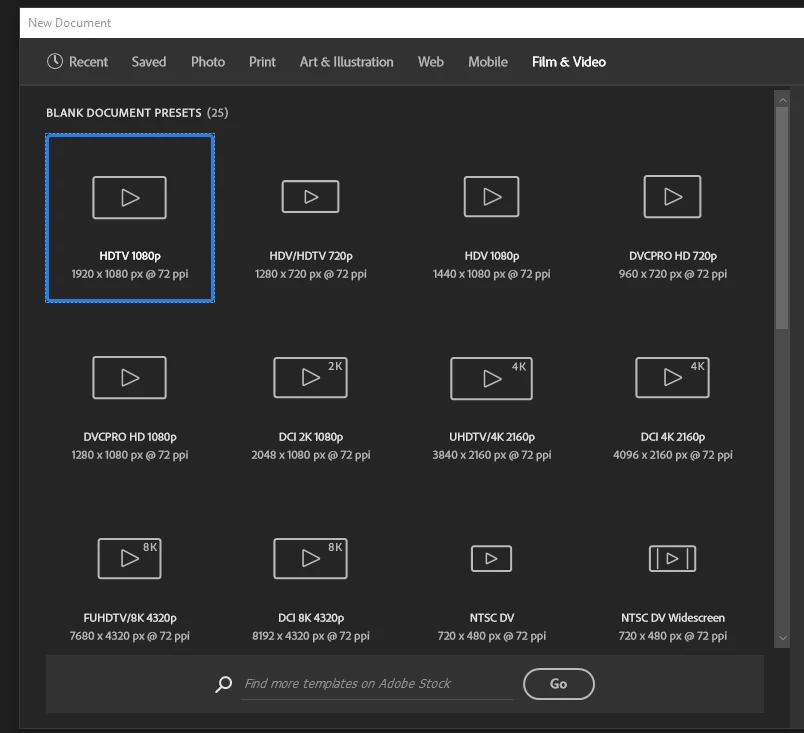Click the 'FUHDTV/8K 4320p' preset name
This screenshot has height=733, width=804.
click(130, 618)
